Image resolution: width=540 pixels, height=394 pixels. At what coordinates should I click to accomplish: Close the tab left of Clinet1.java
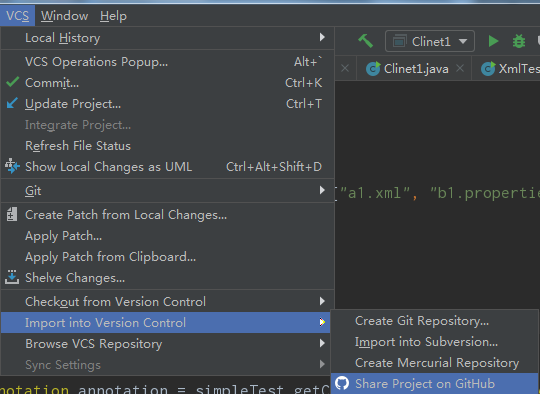pyautogui.click(x=345, y=69)
